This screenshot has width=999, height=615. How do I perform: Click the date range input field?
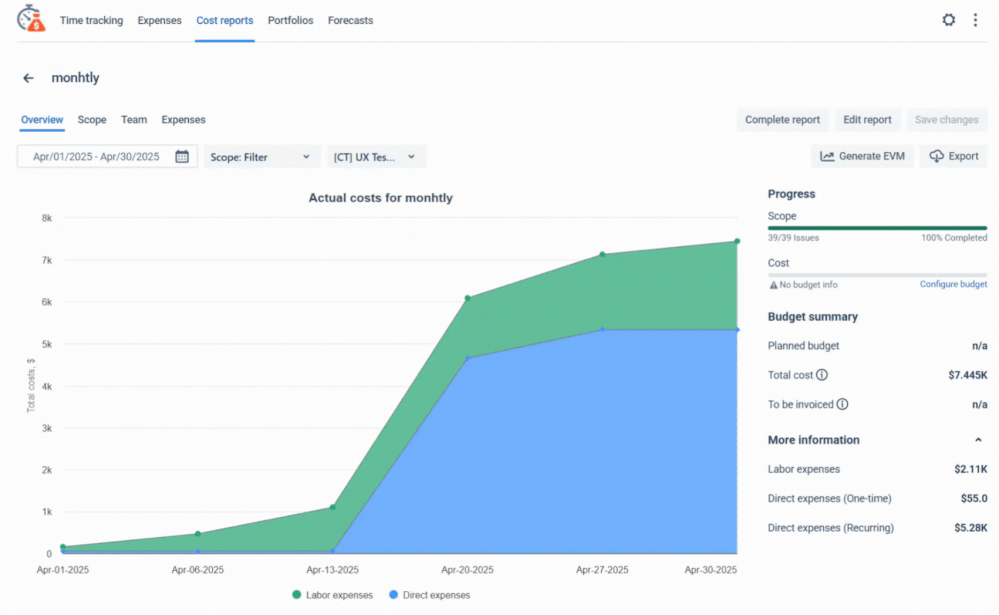(x=96, y=157)
